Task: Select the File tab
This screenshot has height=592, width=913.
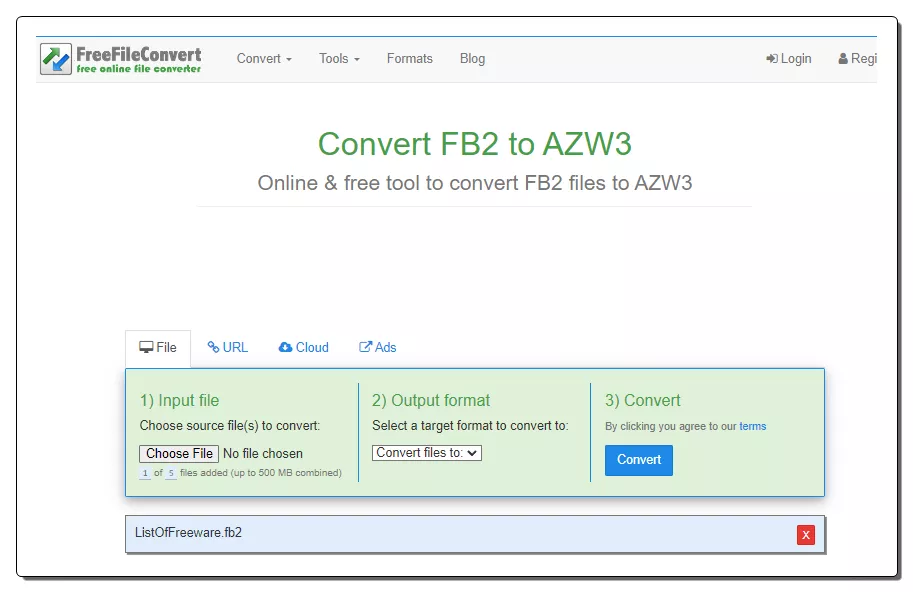Action: pos(158,348)
